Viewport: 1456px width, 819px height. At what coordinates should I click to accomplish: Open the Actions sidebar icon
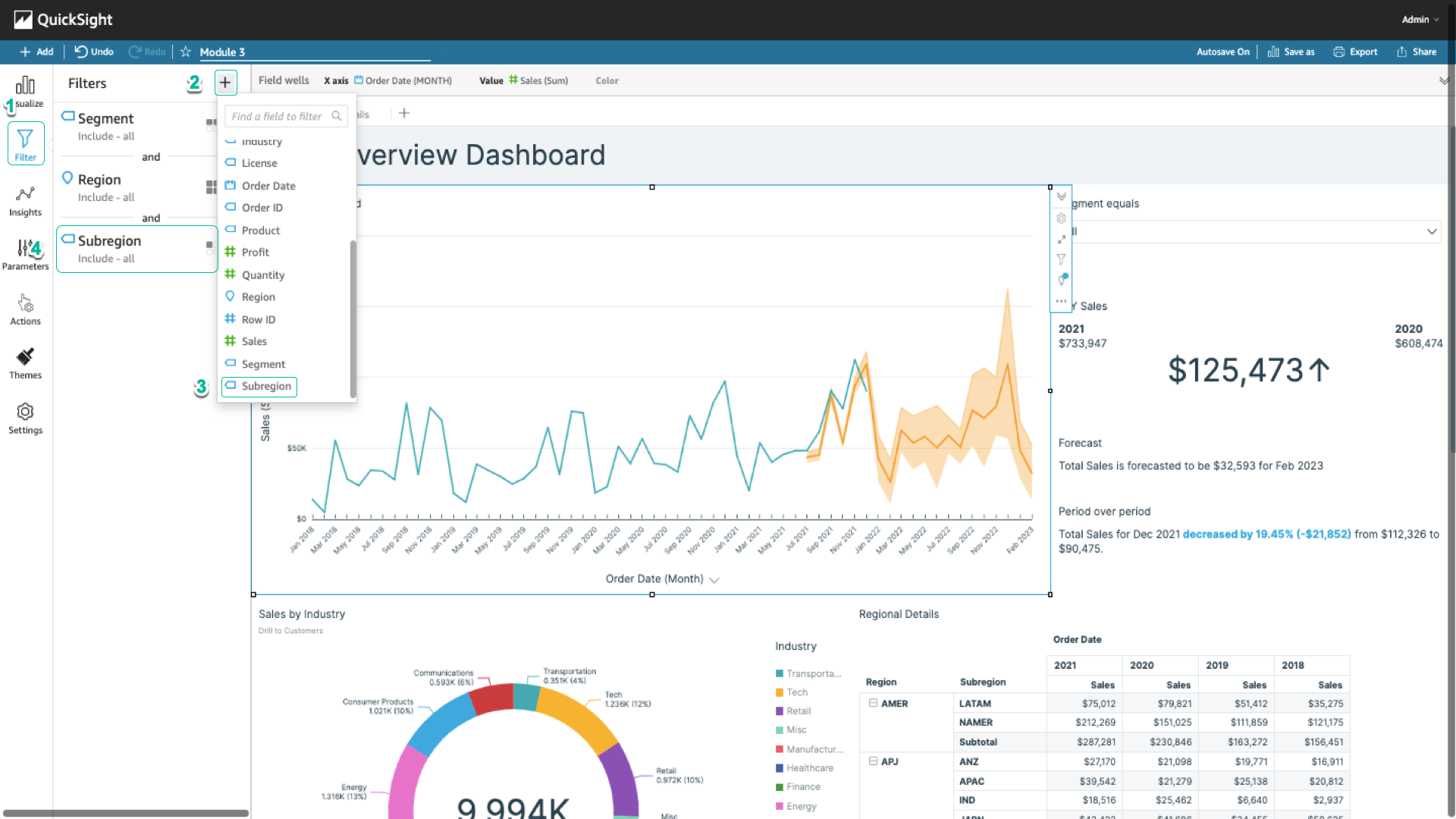(25, 303)
